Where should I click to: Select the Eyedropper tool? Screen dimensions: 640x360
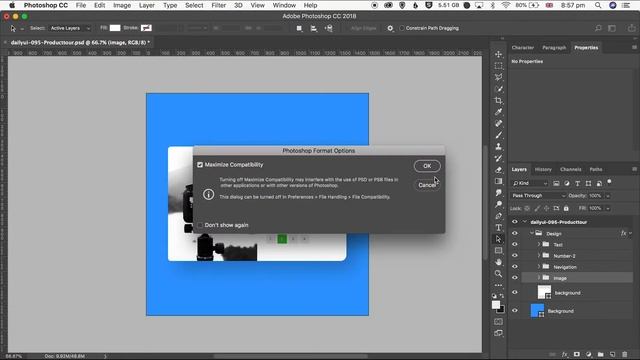(x=498, y=112)
